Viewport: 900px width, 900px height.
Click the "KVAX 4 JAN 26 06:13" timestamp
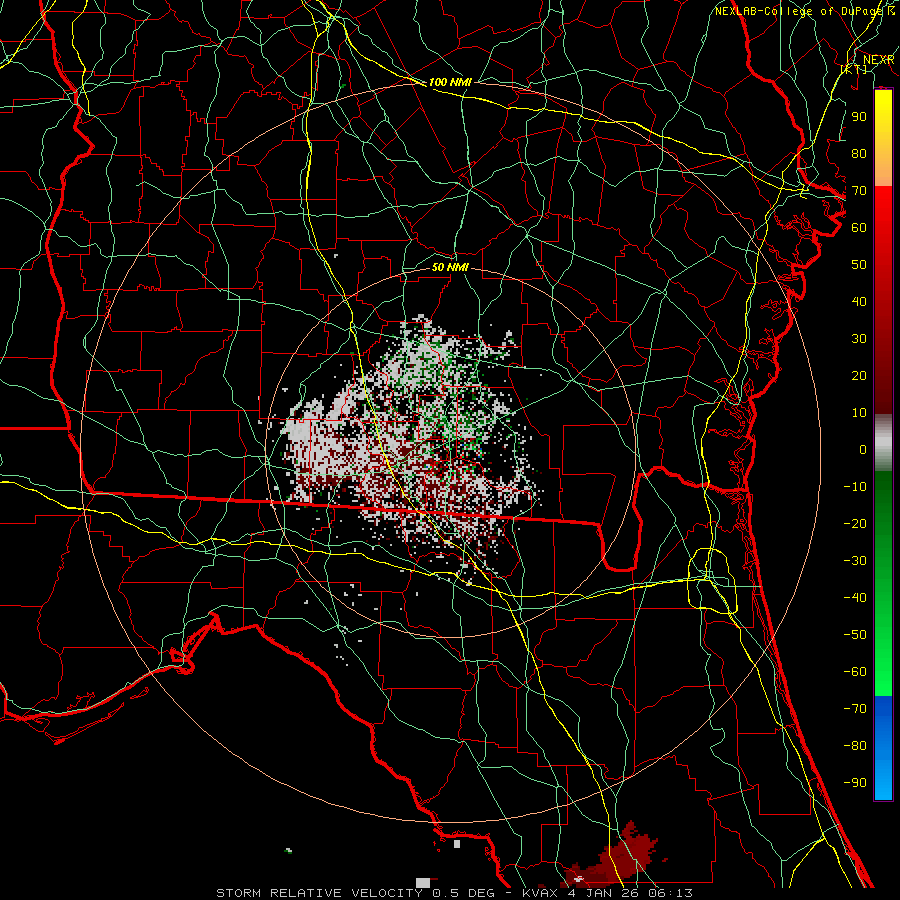point(607,893)
